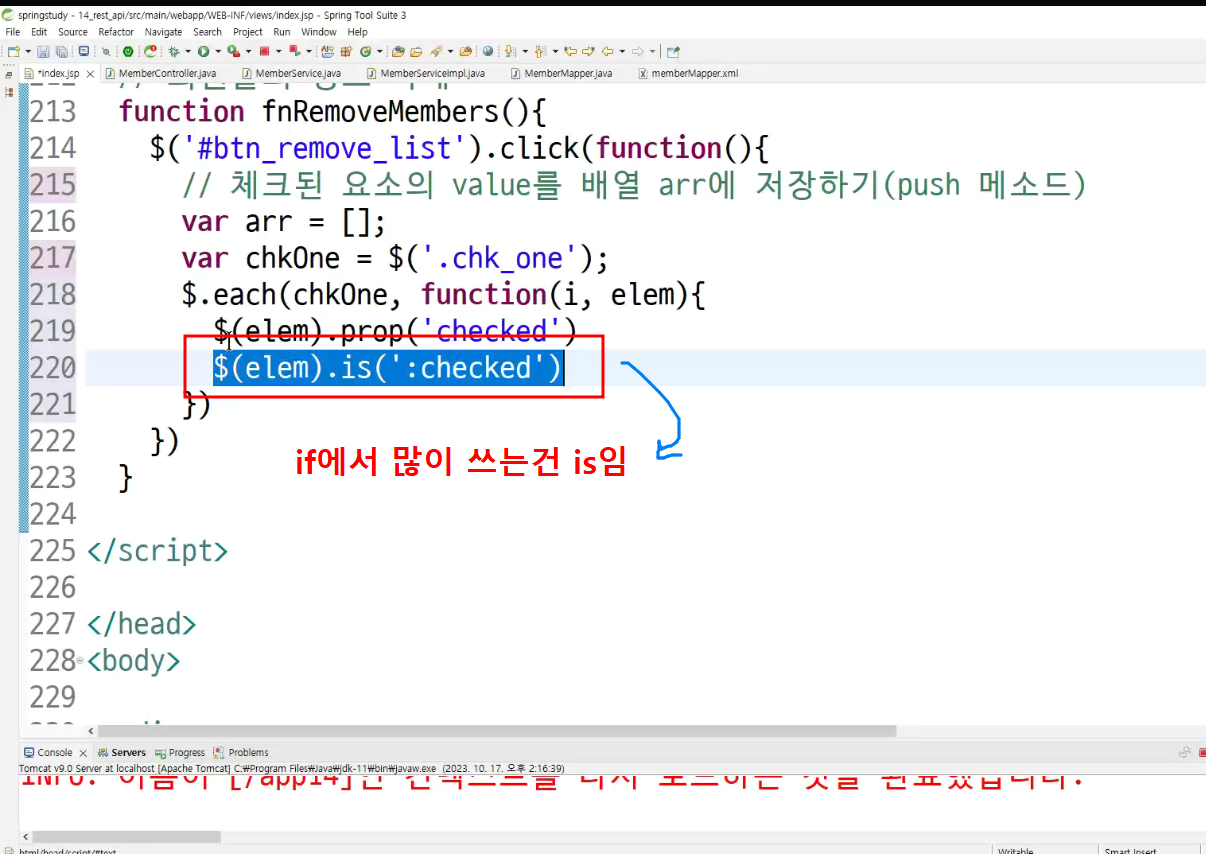Open the Help menu
The width and height of the screenshot is (1206, 854).
(358, 32)
